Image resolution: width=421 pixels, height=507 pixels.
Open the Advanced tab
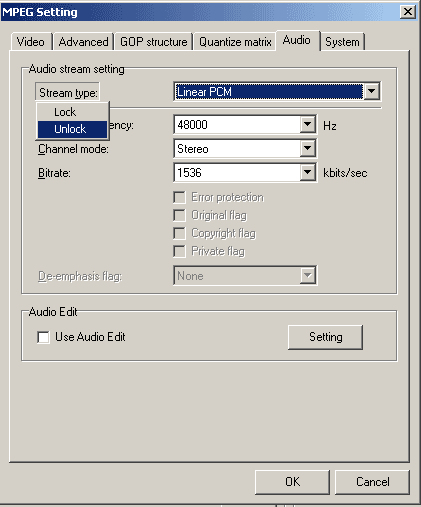83,42
